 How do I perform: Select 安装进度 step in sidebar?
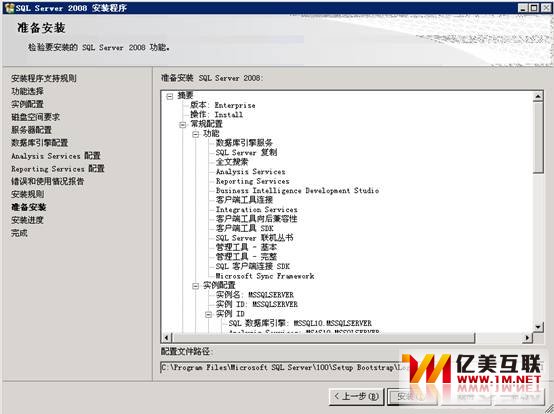coord(28,220)
